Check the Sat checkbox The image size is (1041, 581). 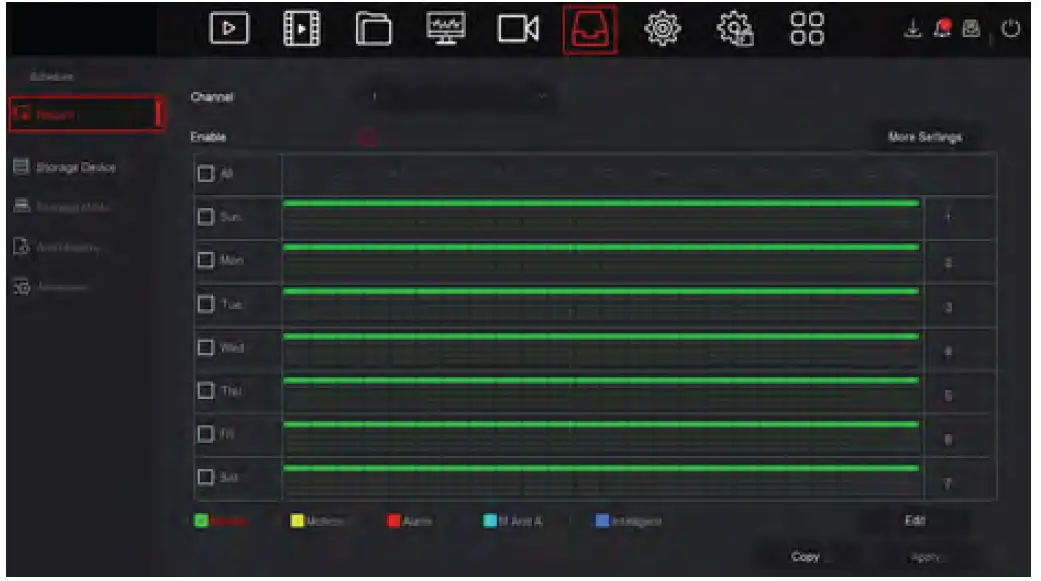[206, 477]
